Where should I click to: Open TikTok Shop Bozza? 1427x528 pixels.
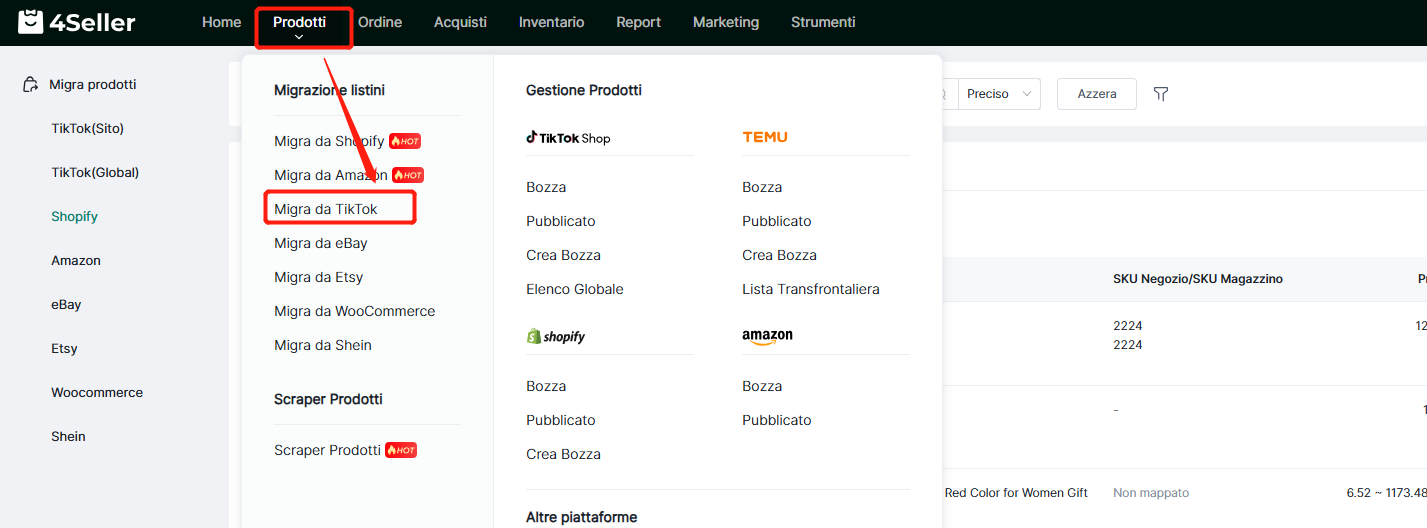pyautogui.click(x=546, y=187)
